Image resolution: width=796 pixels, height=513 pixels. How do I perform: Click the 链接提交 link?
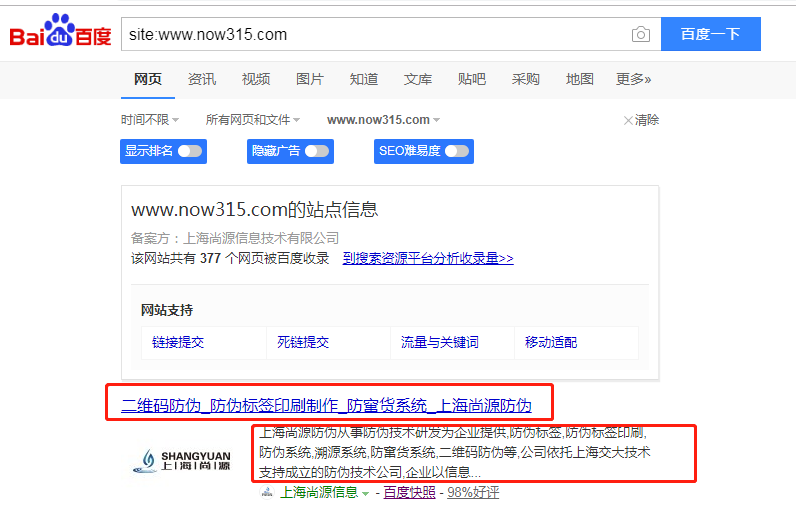178,343
